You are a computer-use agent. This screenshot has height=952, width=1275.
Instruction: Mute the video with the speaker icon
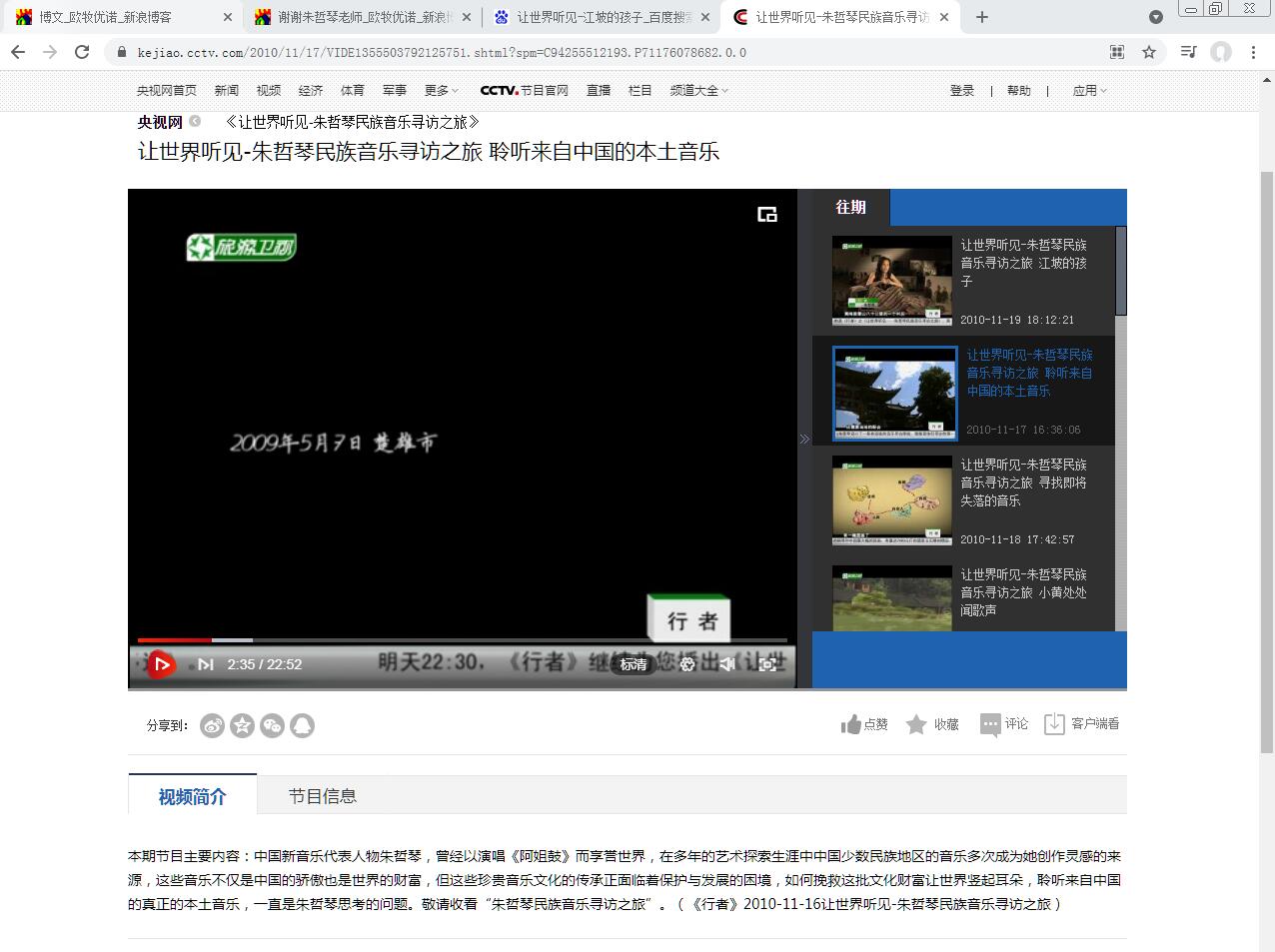click(727, 664)
